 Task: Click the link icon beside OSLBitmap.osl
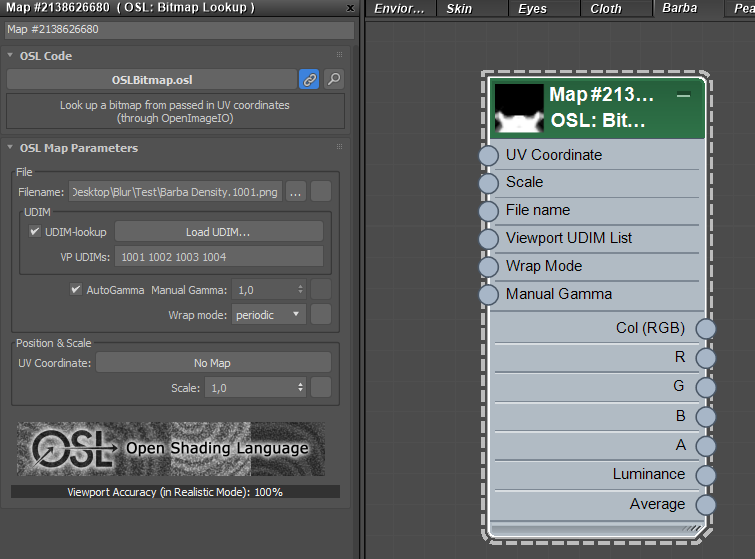310,79
